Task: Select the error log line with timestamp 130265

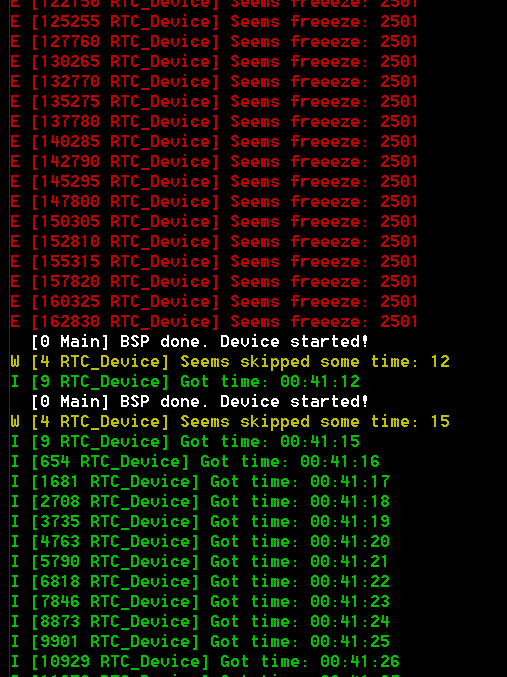Action: [x=214, y=62]
